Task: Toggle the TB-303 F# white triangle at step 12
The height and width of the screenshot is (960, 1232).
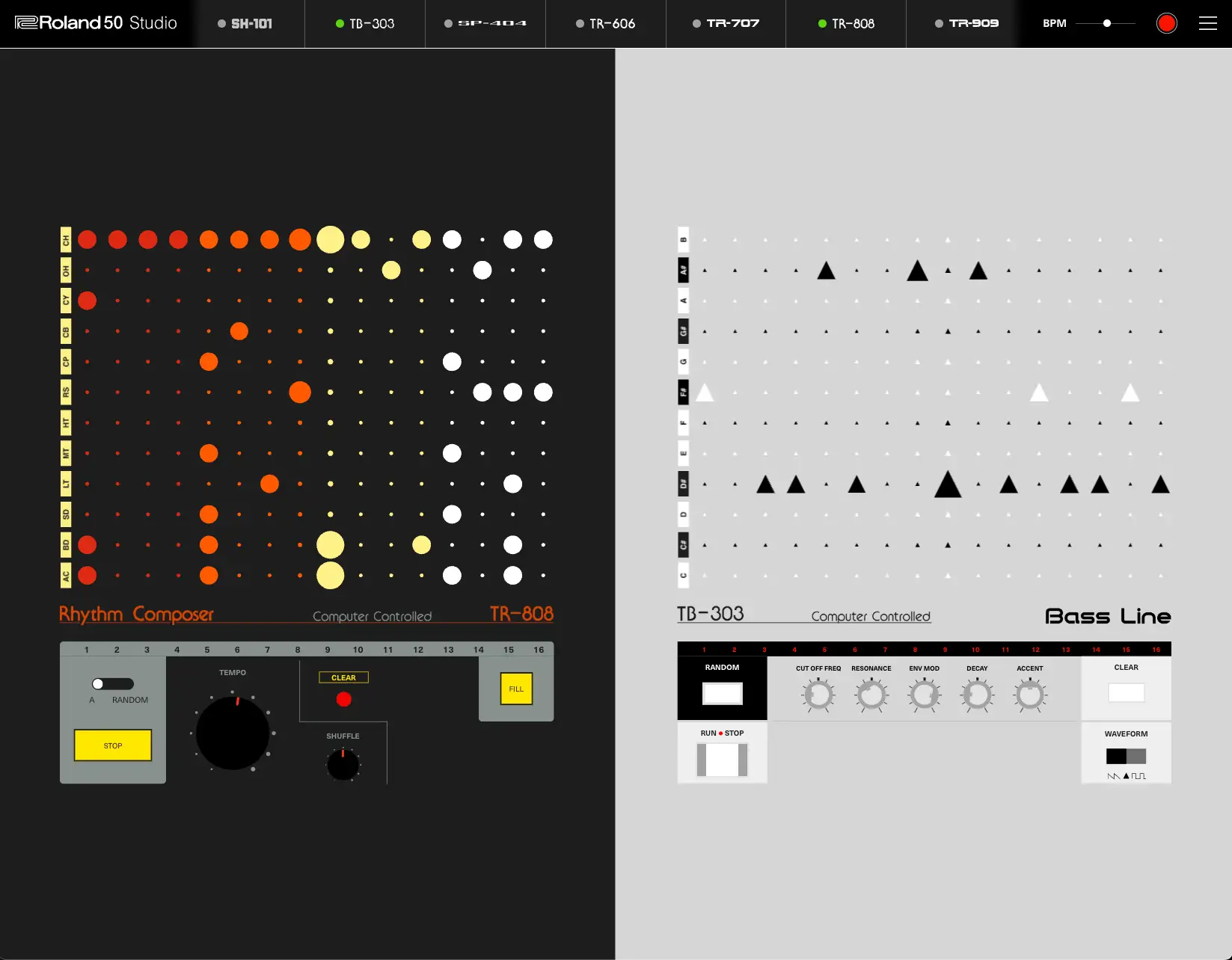Action: point(1039,393)
